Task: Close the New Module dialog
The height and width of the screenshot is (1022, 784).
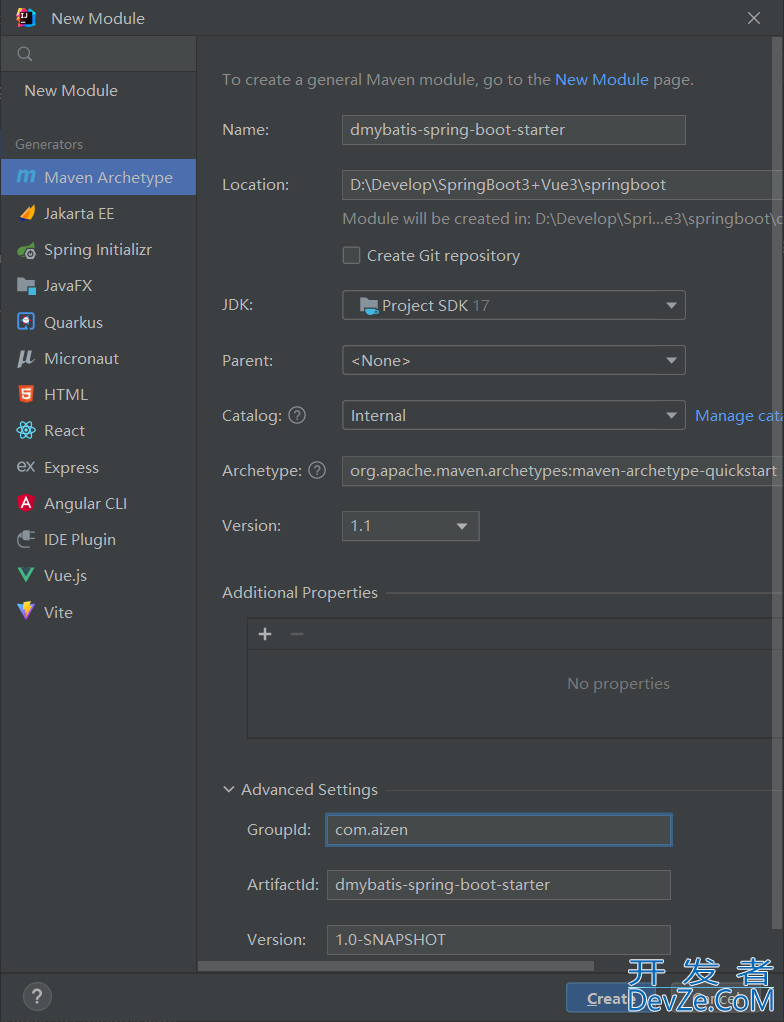Action: [x=754, y=18]
